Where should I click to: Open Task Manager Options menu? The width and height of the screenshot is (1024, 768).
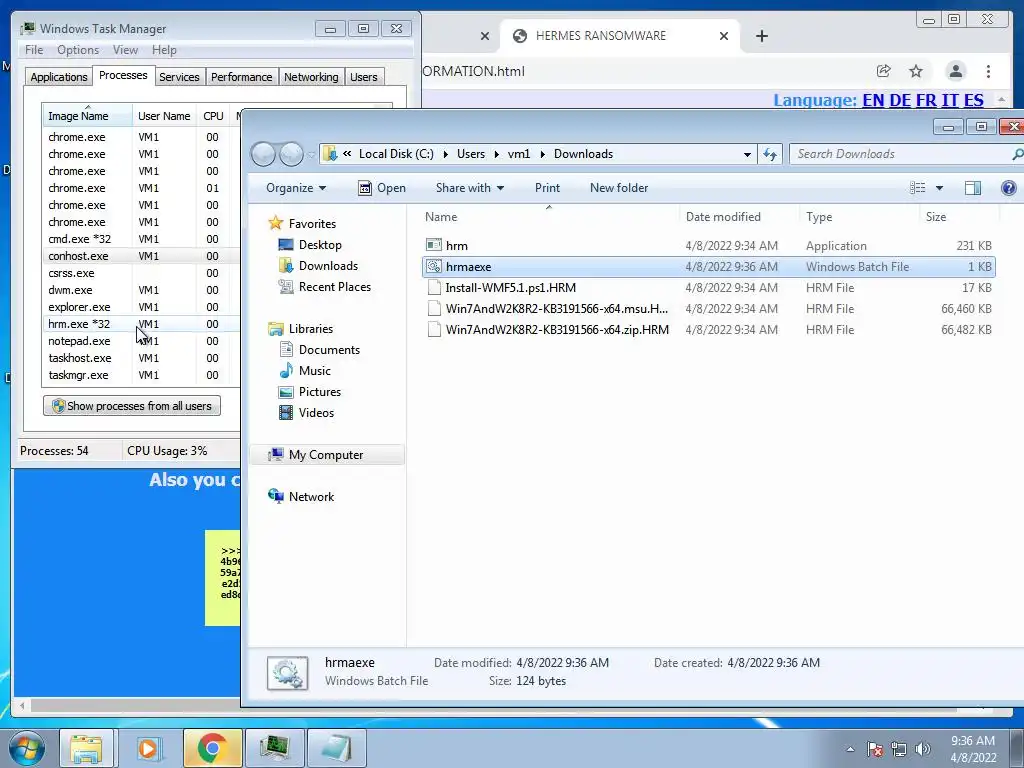[78, 50]
